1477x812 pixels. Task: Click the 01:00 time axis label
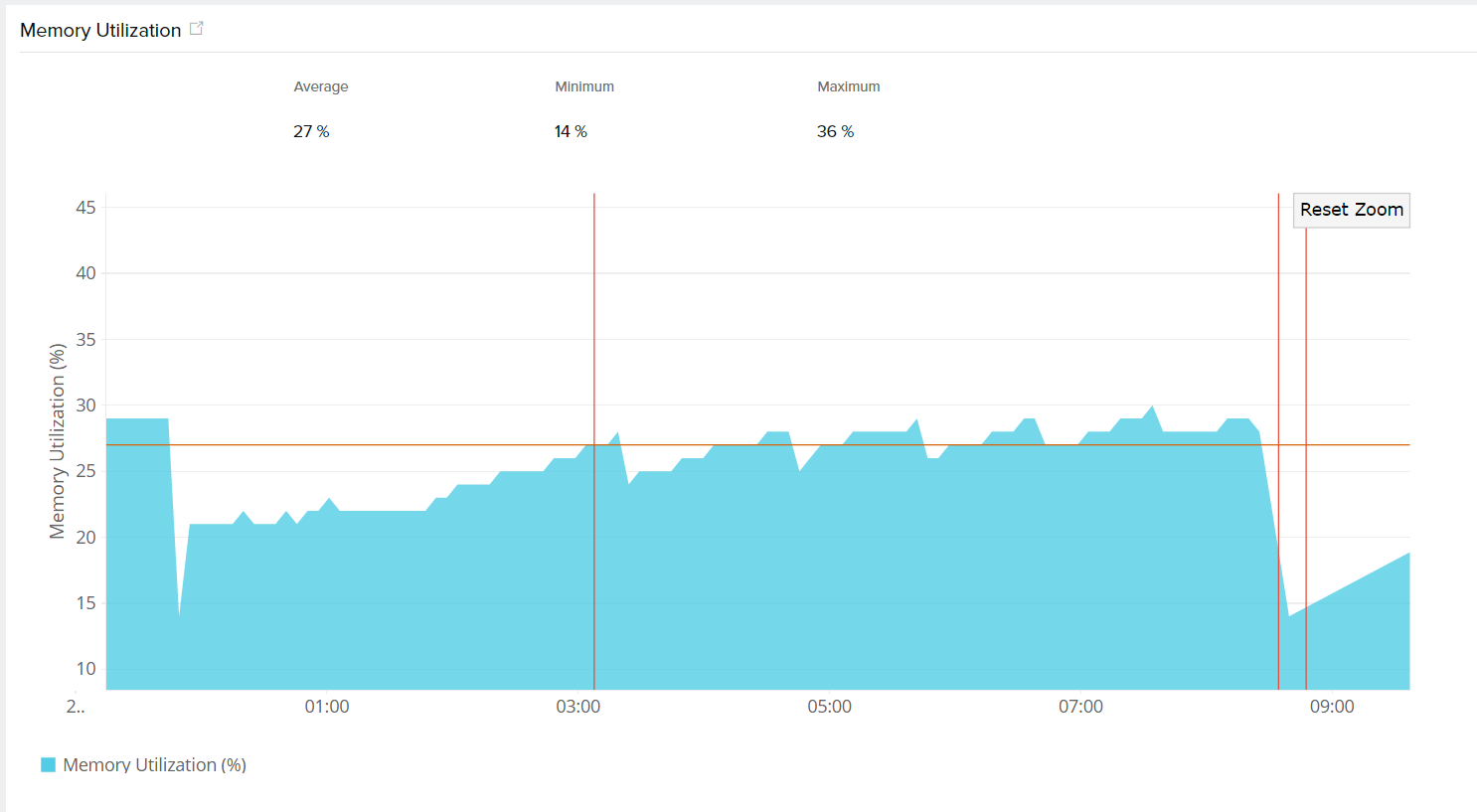327,707
